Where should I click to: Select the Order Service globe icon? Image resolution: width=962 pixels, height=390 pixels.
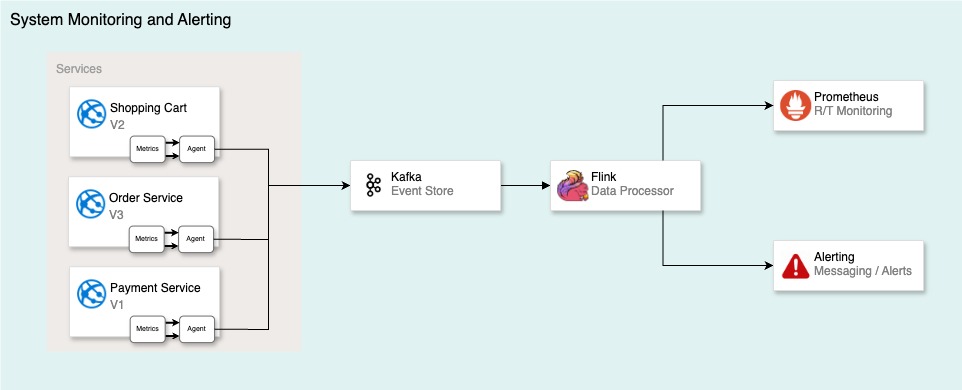[x=91, y=204]
